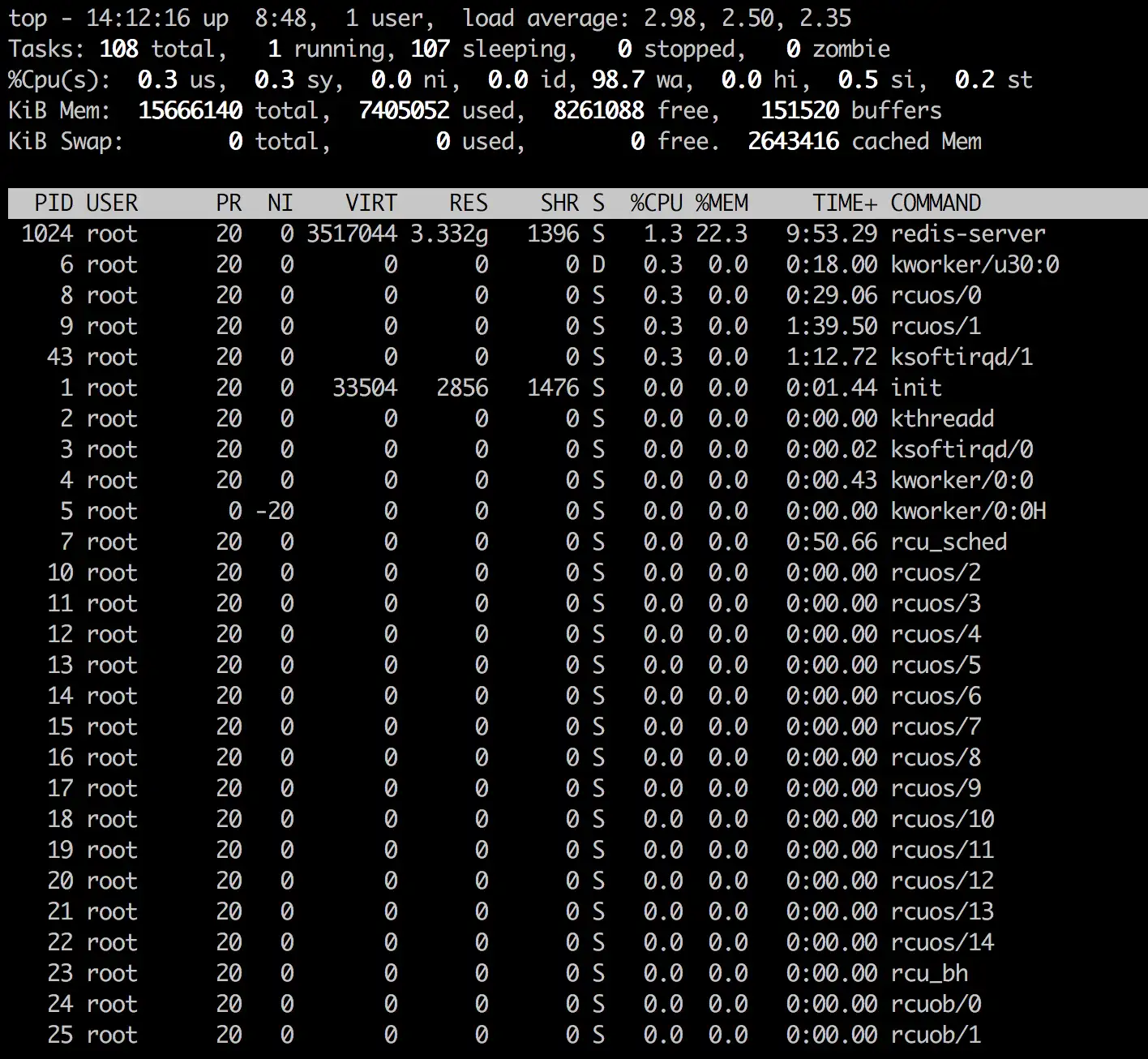The height and width of the screenshot is (1059, 1148).
Task: Click the 3517044 VIRT value
Action: point(352,234)
